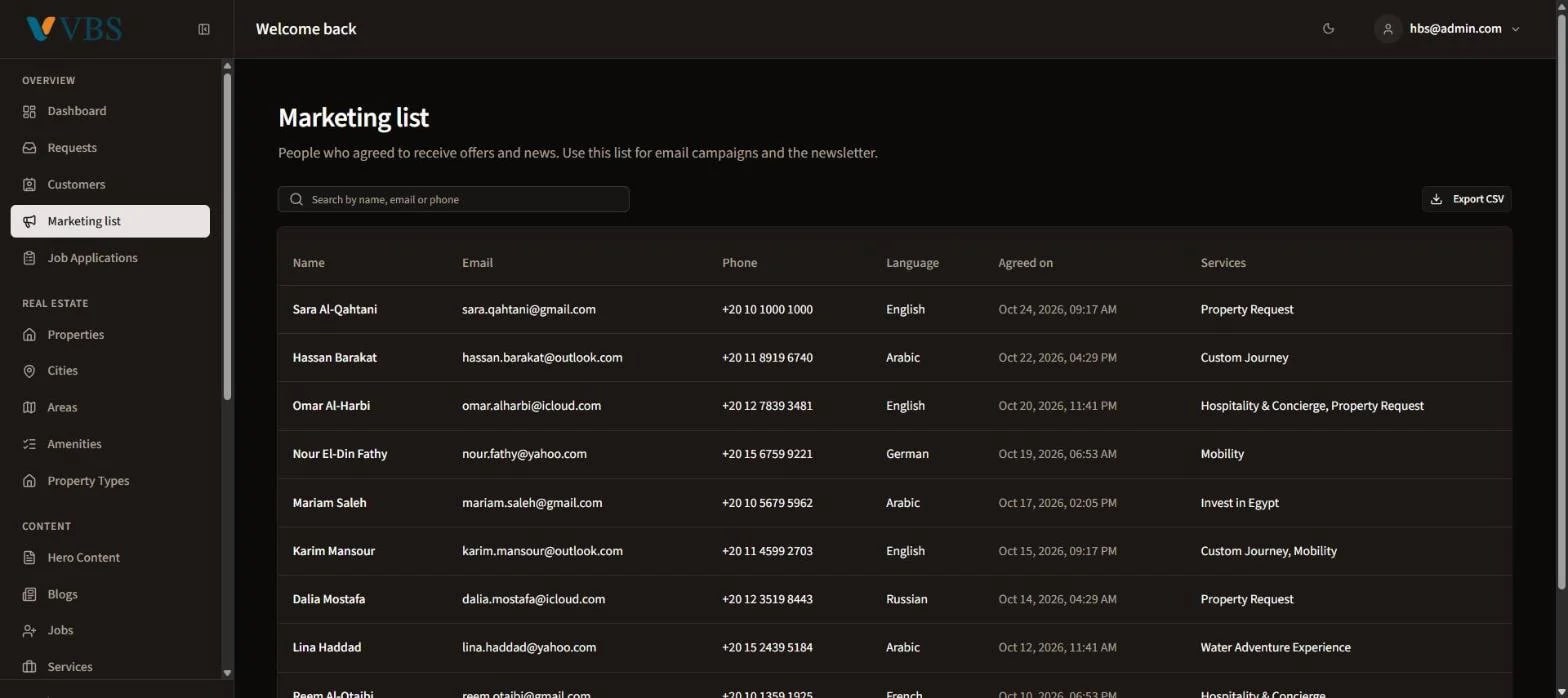The width and height of the screenshot is (1568, 698).
Task: Click the Property Types house icon
Action: click(x=29, y=481)
